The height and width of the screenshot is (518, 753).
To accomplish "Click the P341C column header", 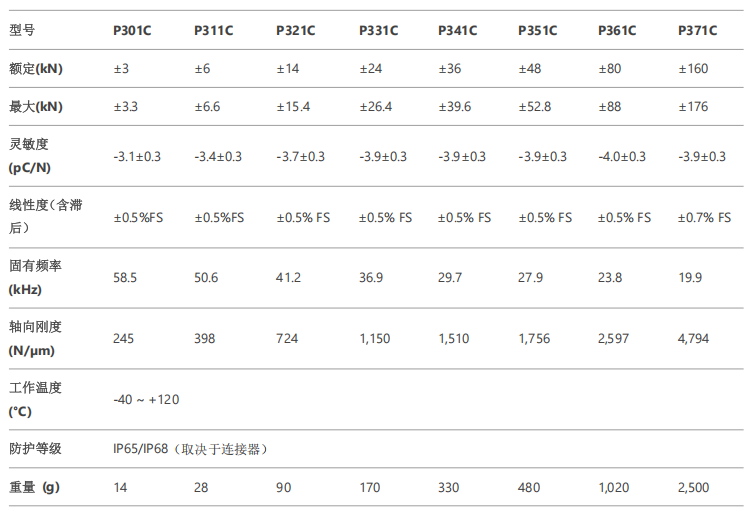I will (458, 30).
